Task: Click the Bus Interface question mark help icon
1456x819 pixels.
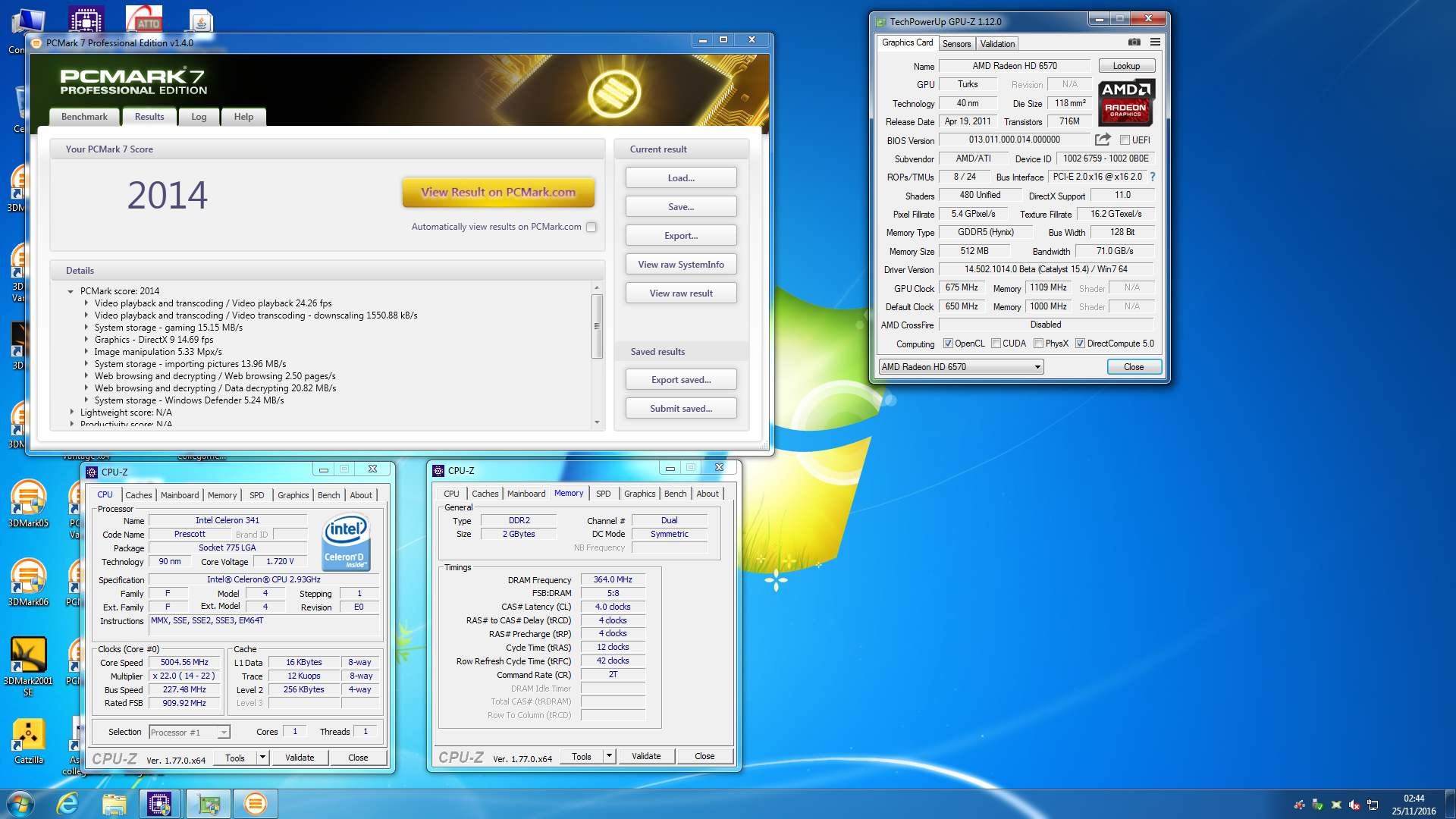Action: (x=1153, y=177)
